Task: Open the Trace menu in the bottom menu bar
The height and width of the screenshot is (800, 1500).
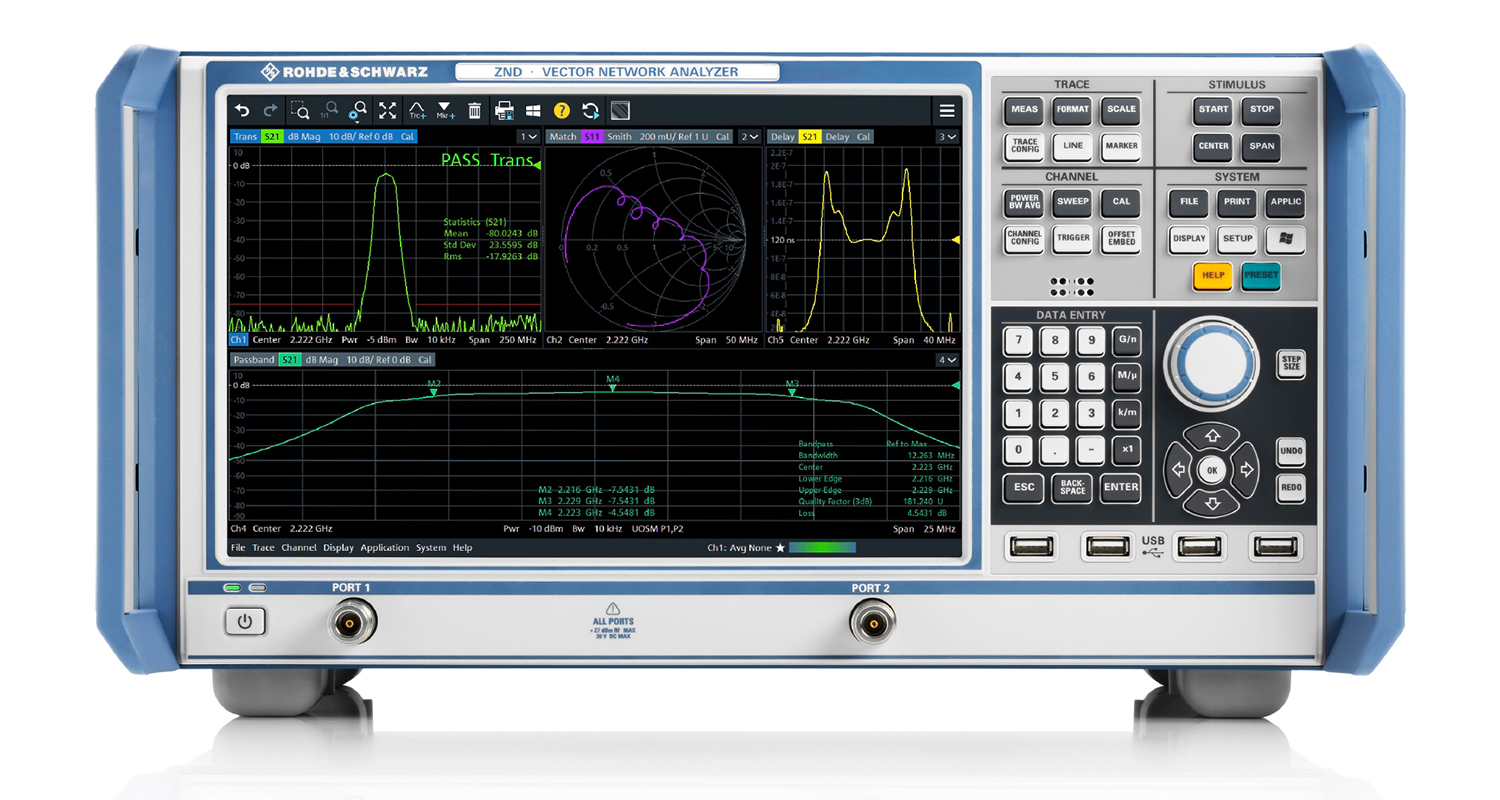Action: (x=263, y=548)
